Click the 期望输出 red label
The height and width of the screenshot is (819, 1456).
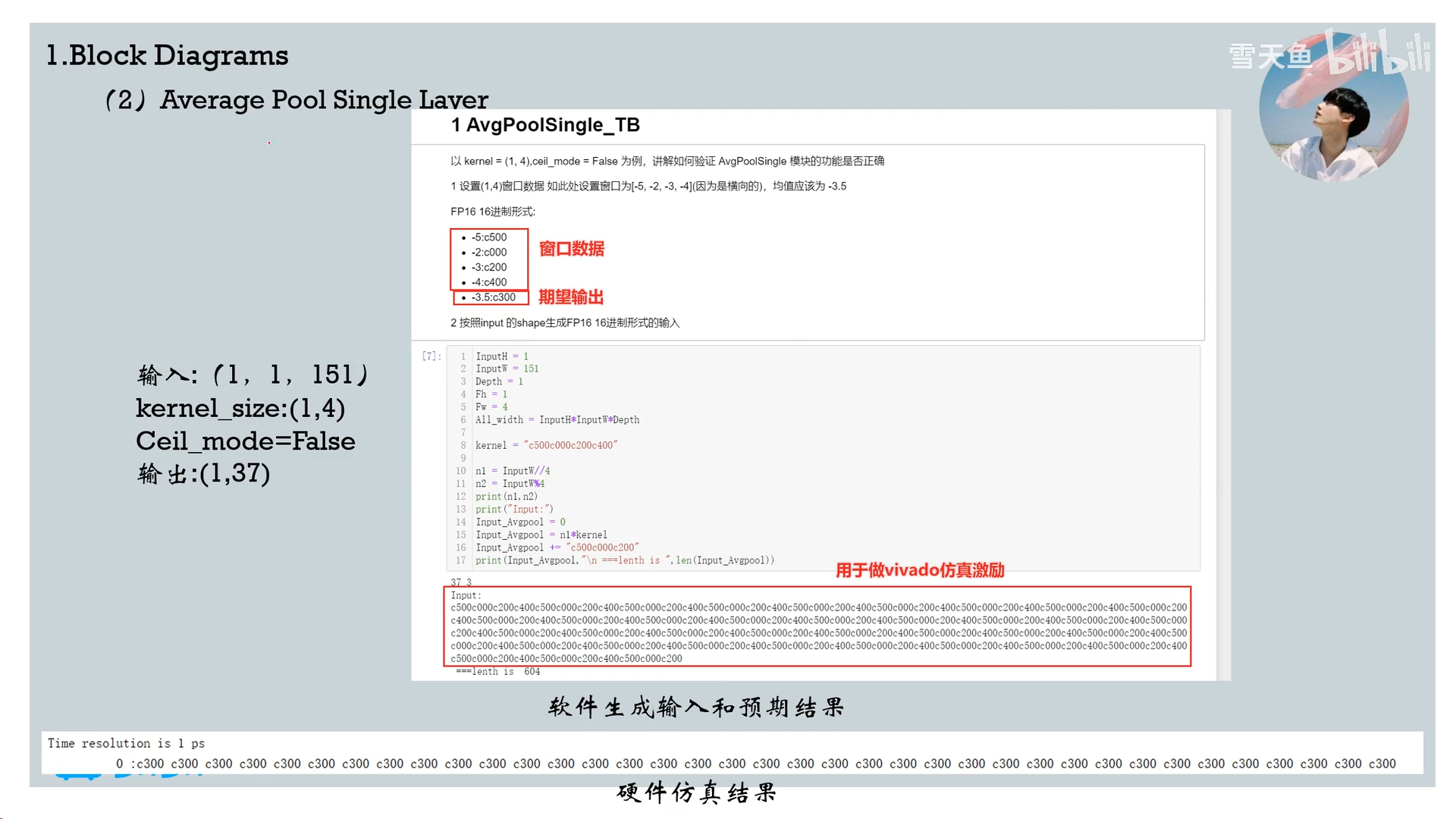571,297
